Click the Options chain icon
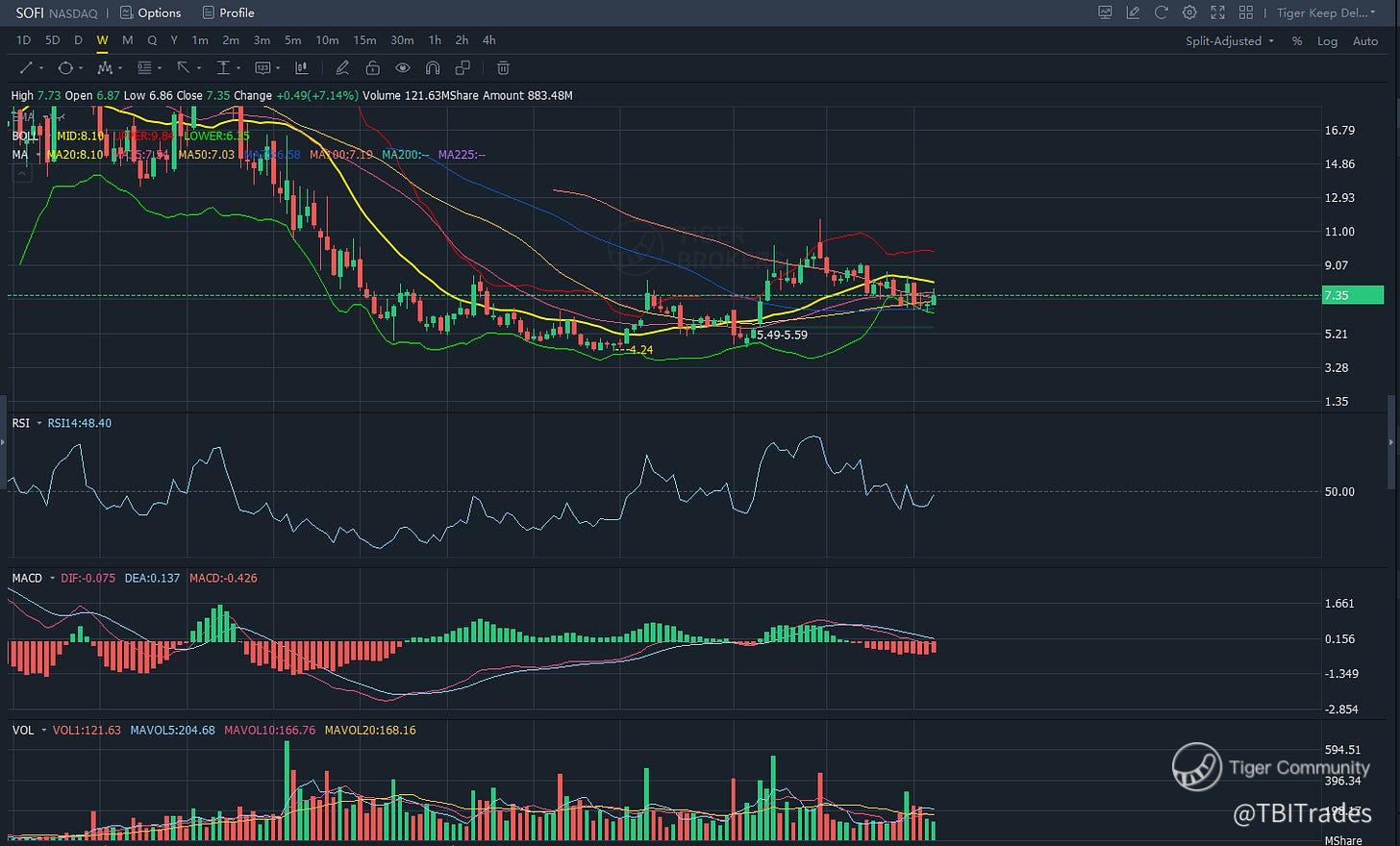This screenshot has width=1400, height=846. click(x=127, y=12)
